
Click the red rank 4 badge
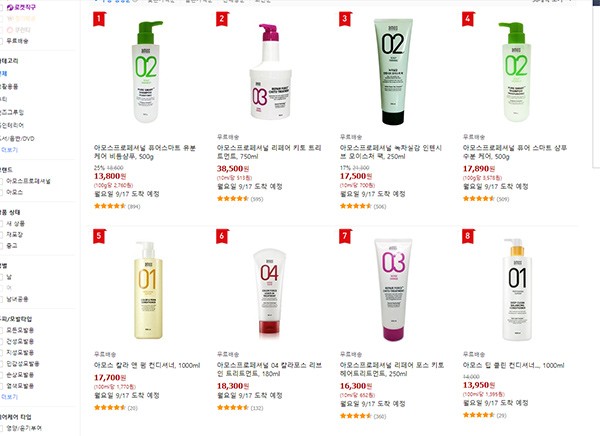(468, 19)
